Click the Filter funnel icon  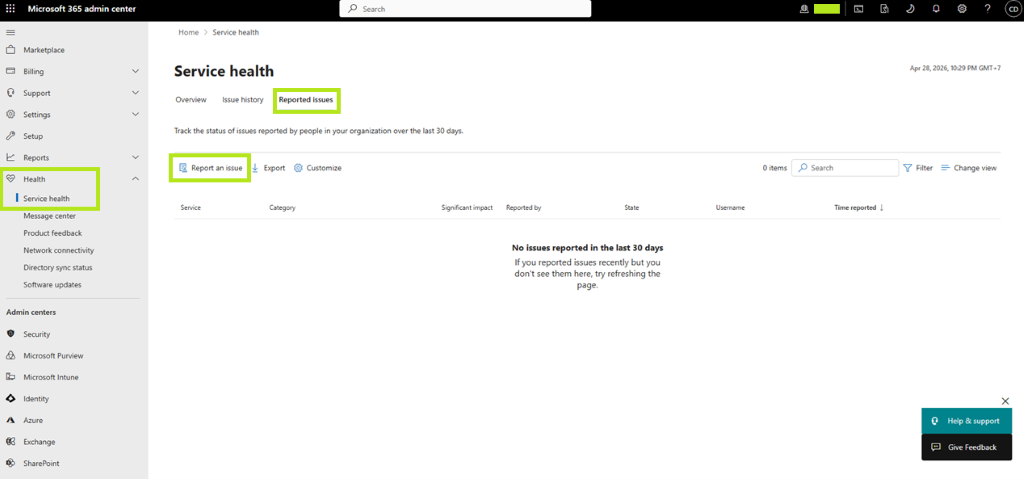tap(907, 168)
